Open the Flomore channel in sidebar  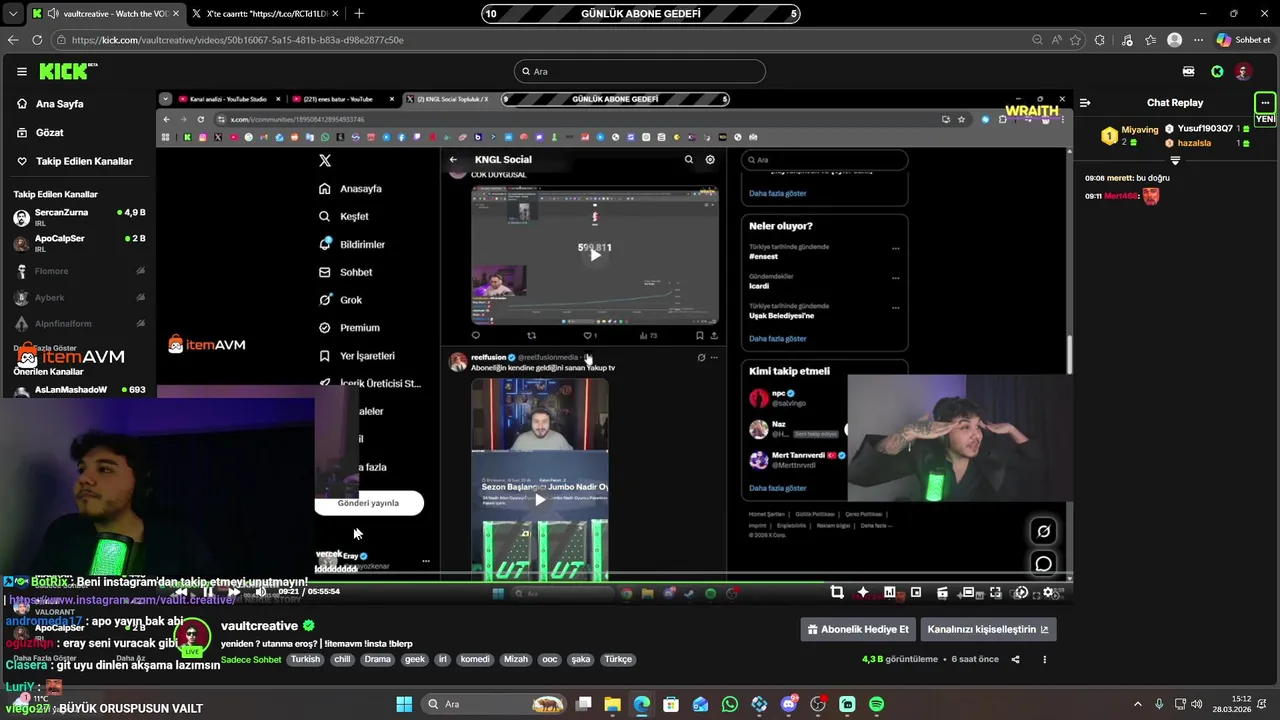(78, 271)
